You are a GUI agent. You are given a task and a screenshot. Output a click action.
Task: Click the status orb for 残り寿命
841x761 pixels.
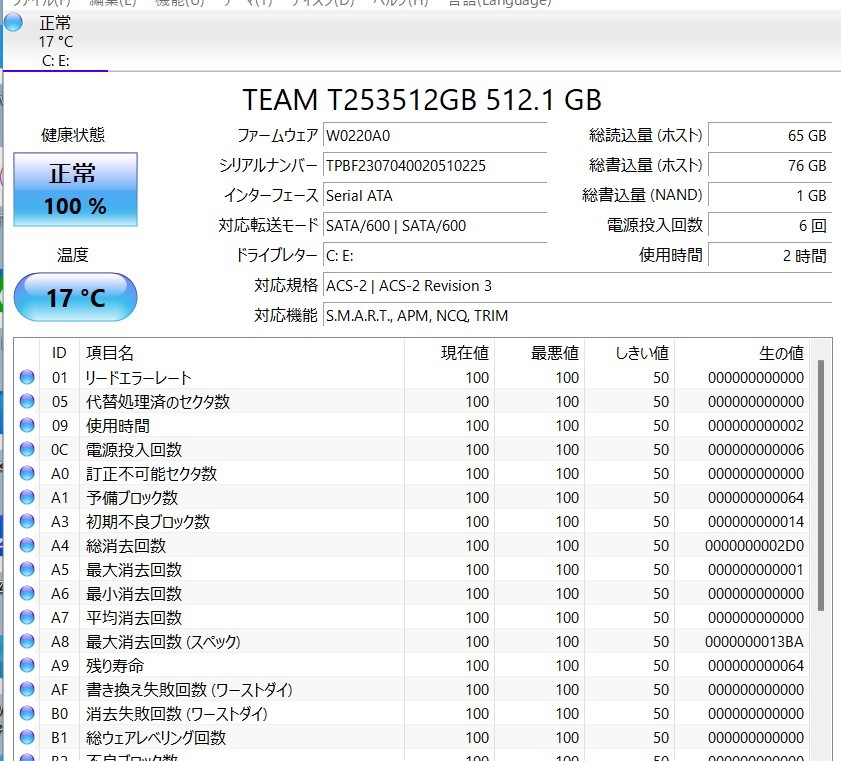pos(27,666)
